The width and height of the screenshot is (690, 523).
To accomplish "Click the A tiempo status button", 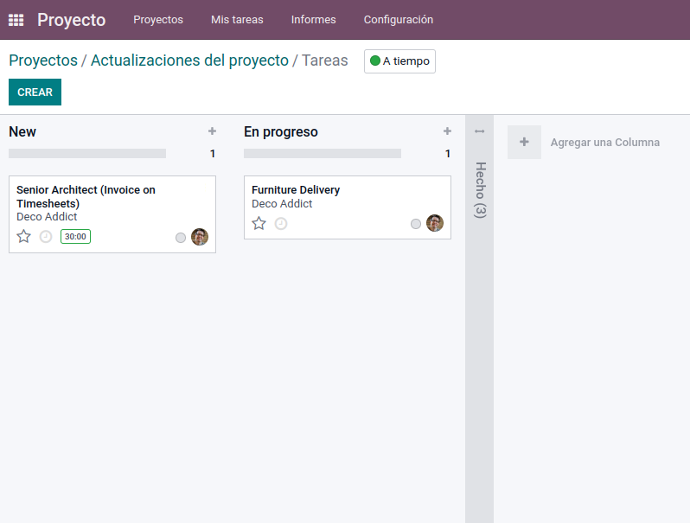I will (x=400, y=61).
